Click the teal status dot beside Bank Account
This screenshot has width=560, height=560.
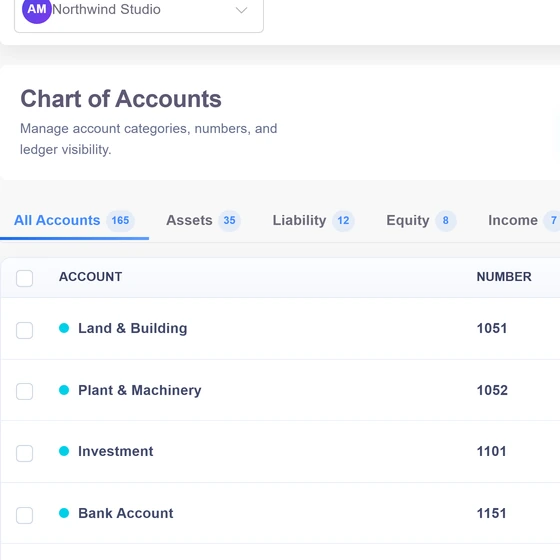click(64, 513)
